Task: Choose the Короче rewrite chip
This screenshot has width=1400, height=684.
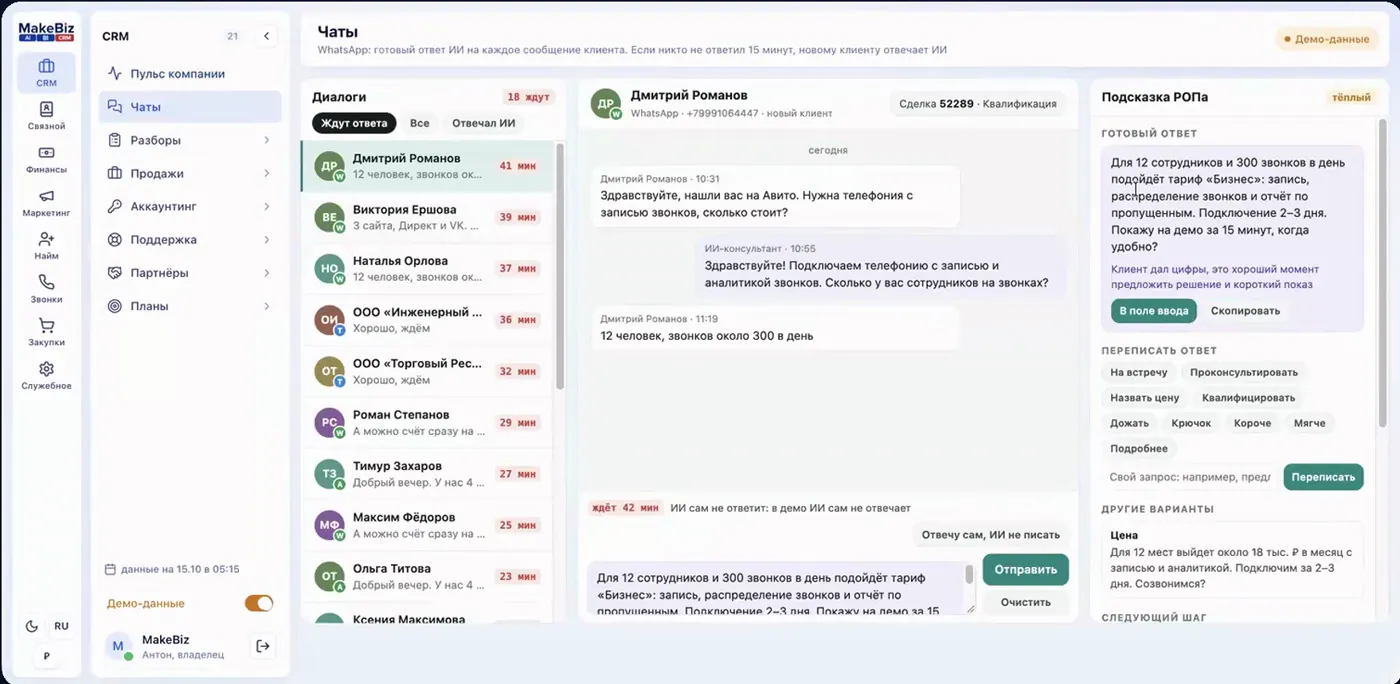Action: pyautogui.click(x=1253, y=423)
